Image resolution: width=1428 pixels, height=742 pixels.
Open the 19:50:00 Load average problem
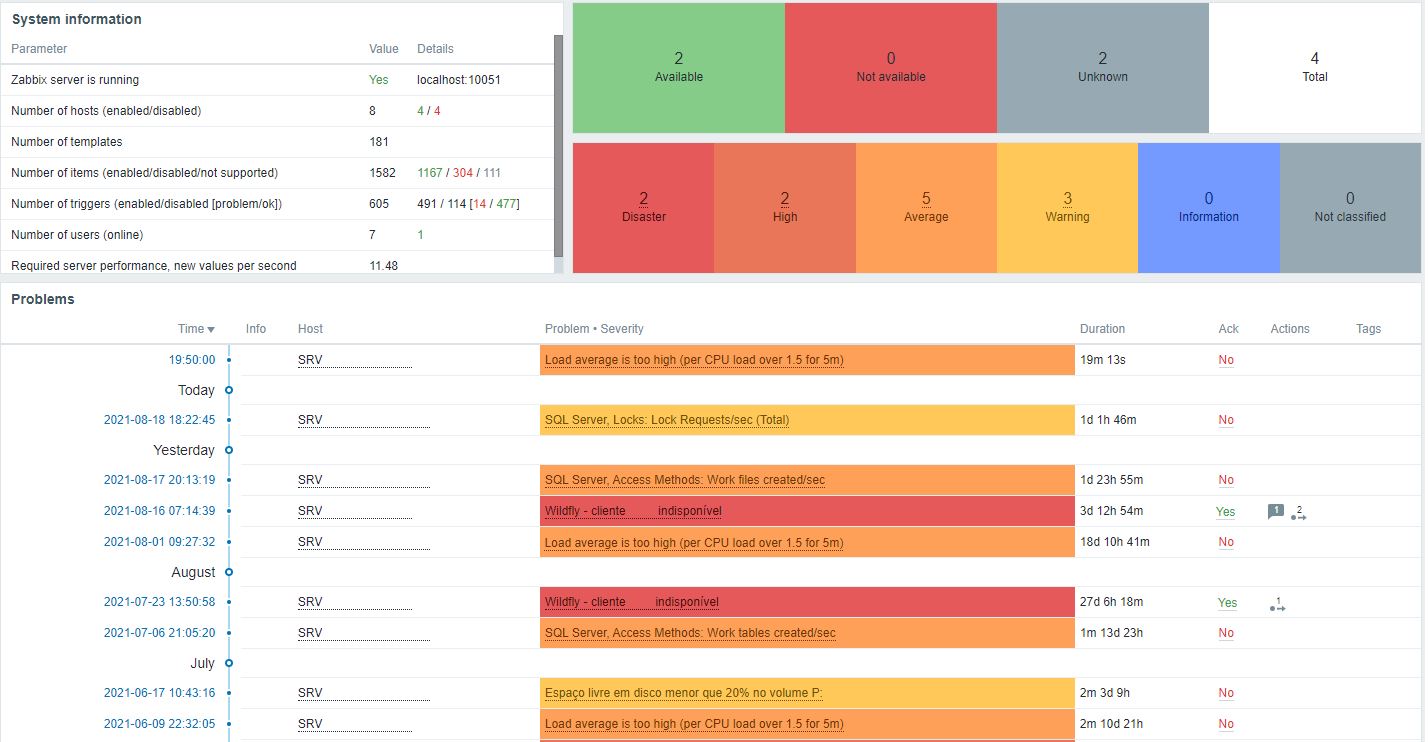694,360
